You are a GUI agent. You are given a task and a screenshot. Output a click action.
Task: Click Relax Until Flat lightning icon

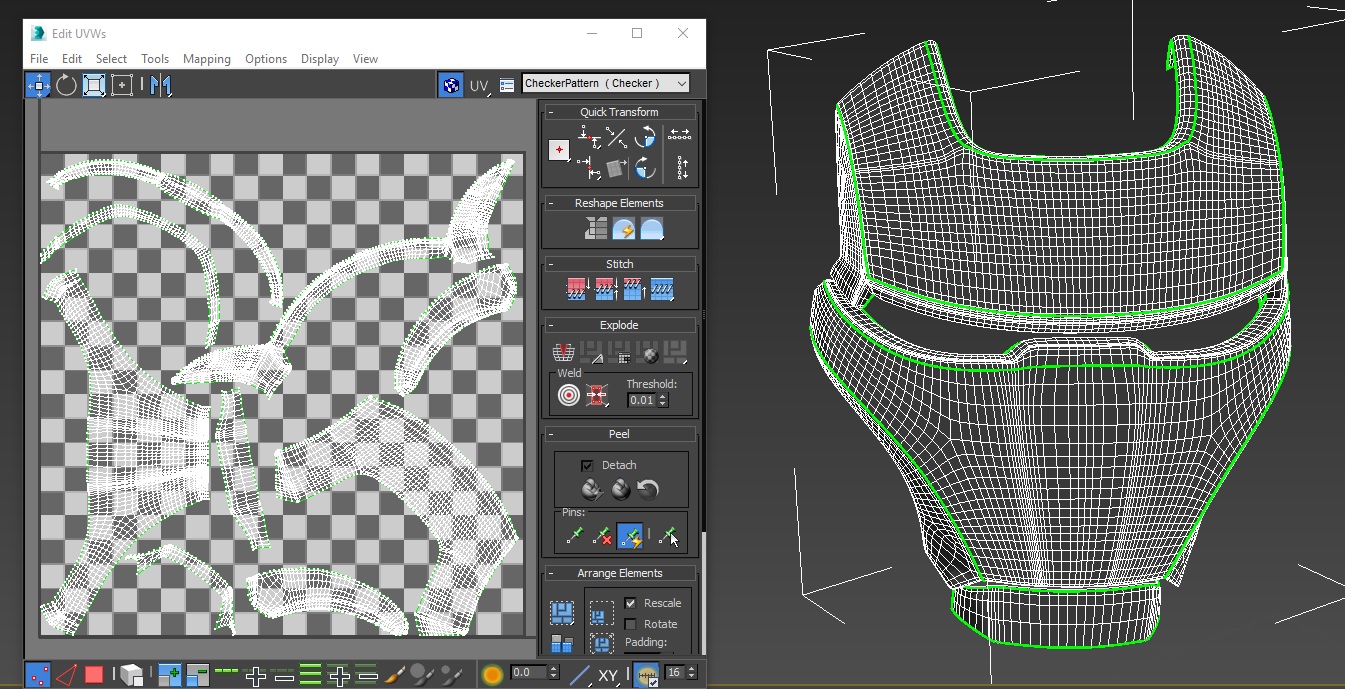(624, 230)
